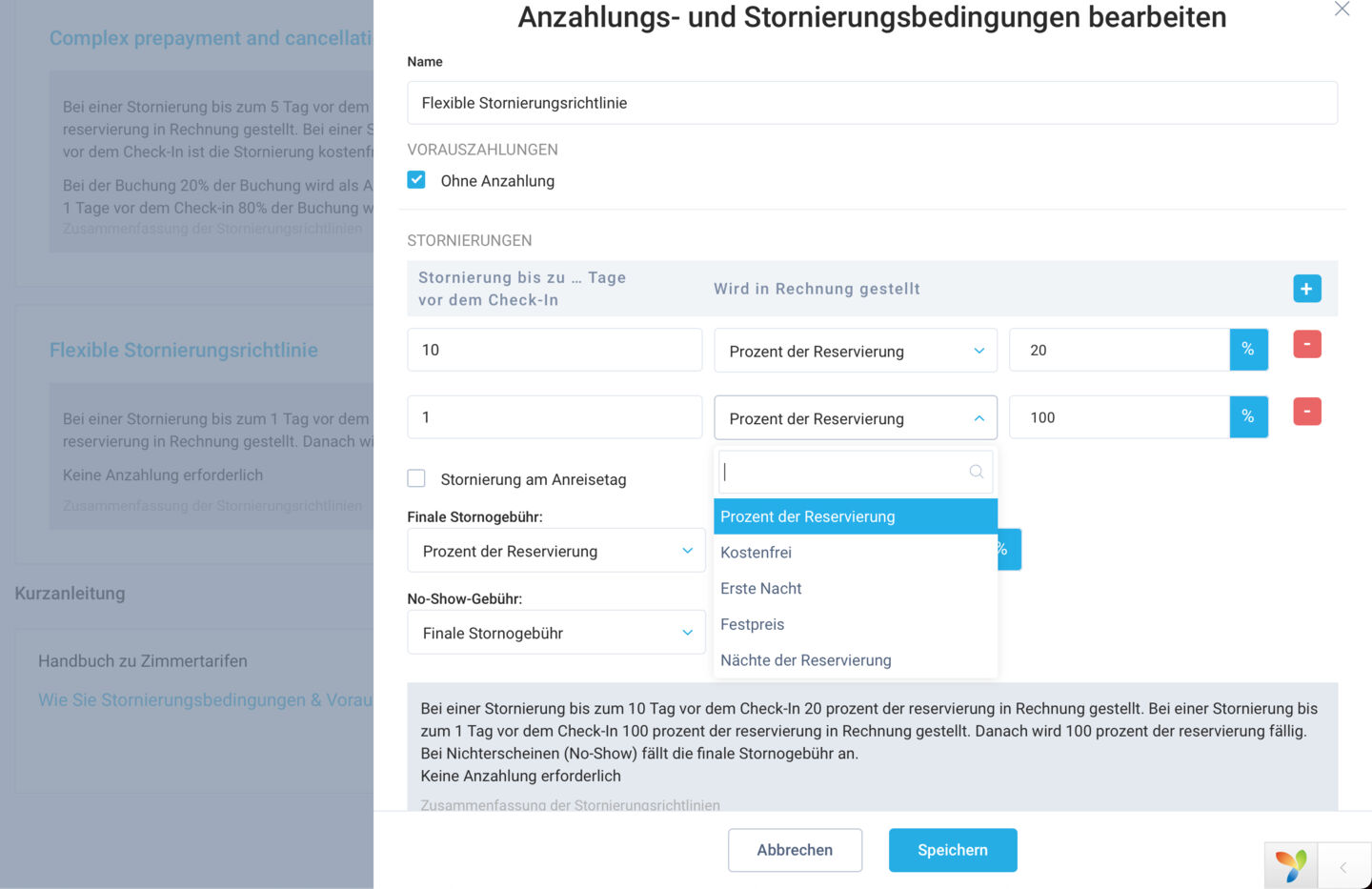Screen dimensions: 1372x889
Task: Choose the Festpreis option
Action: click(856, 625)
